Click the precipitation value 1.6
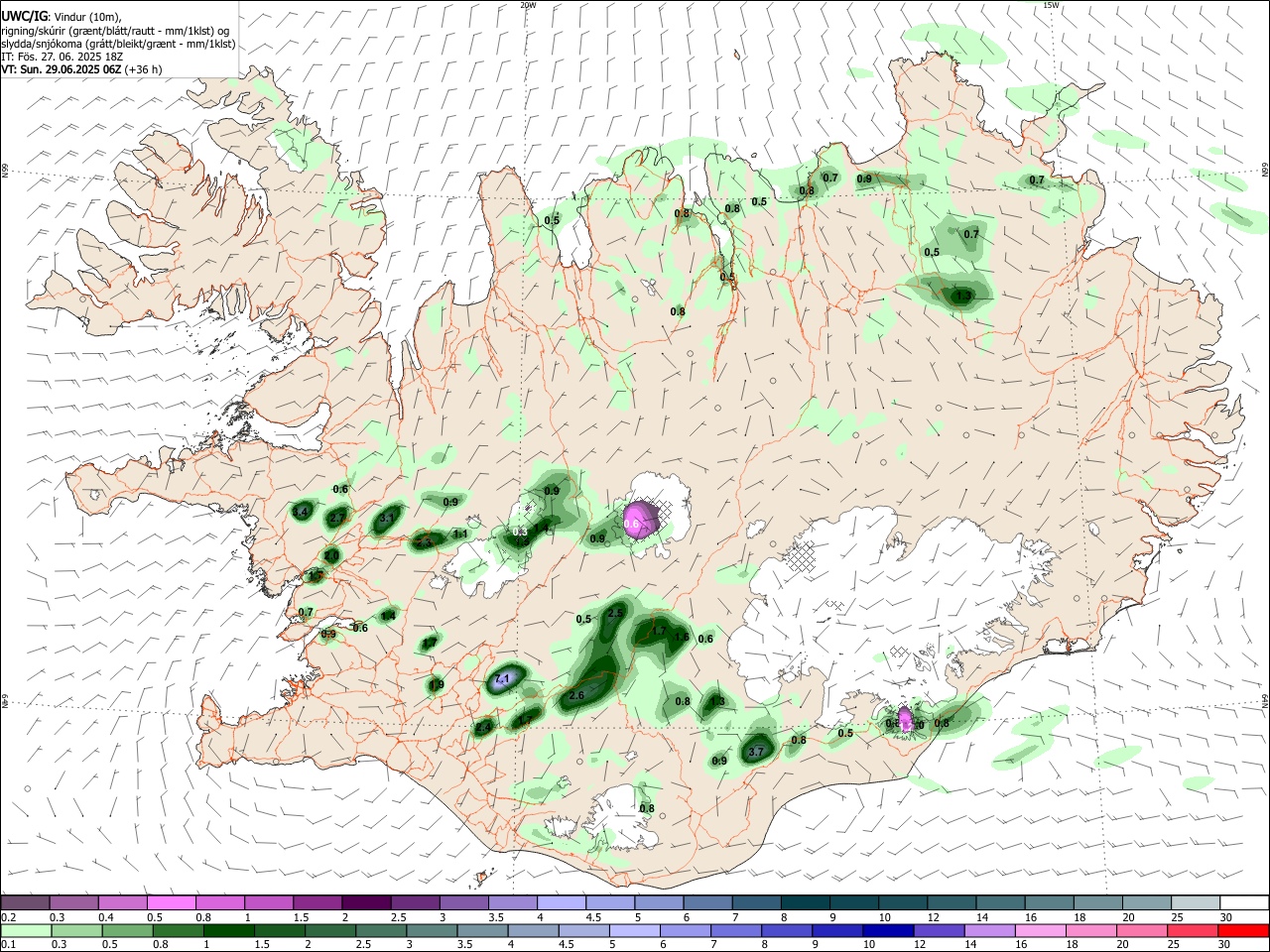 [682, 638]
